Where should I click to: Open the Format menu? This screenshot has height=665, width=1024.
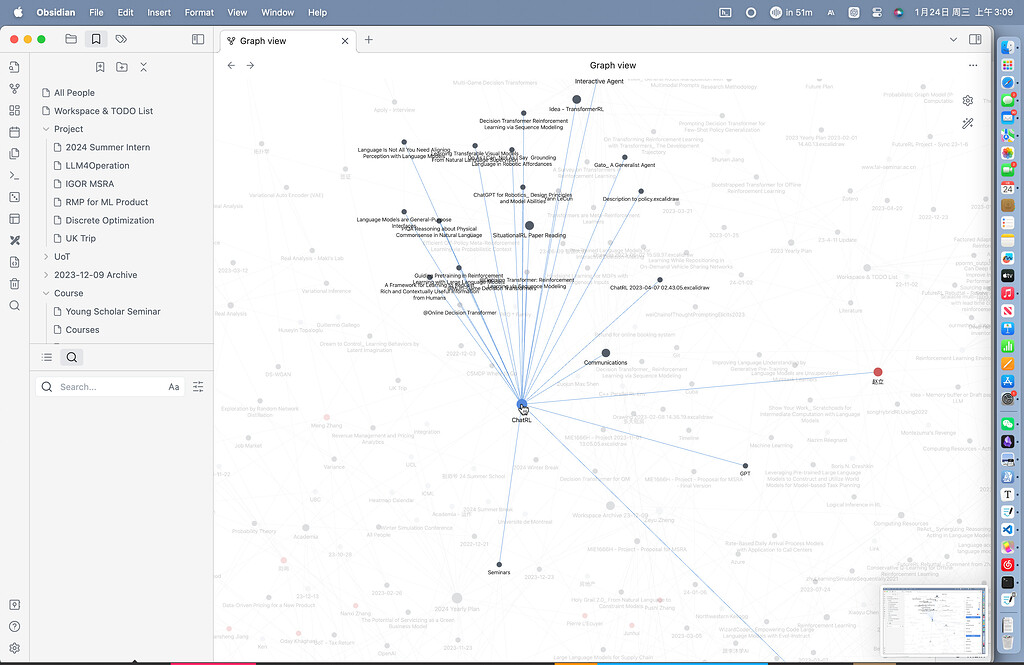pos(199,12)
